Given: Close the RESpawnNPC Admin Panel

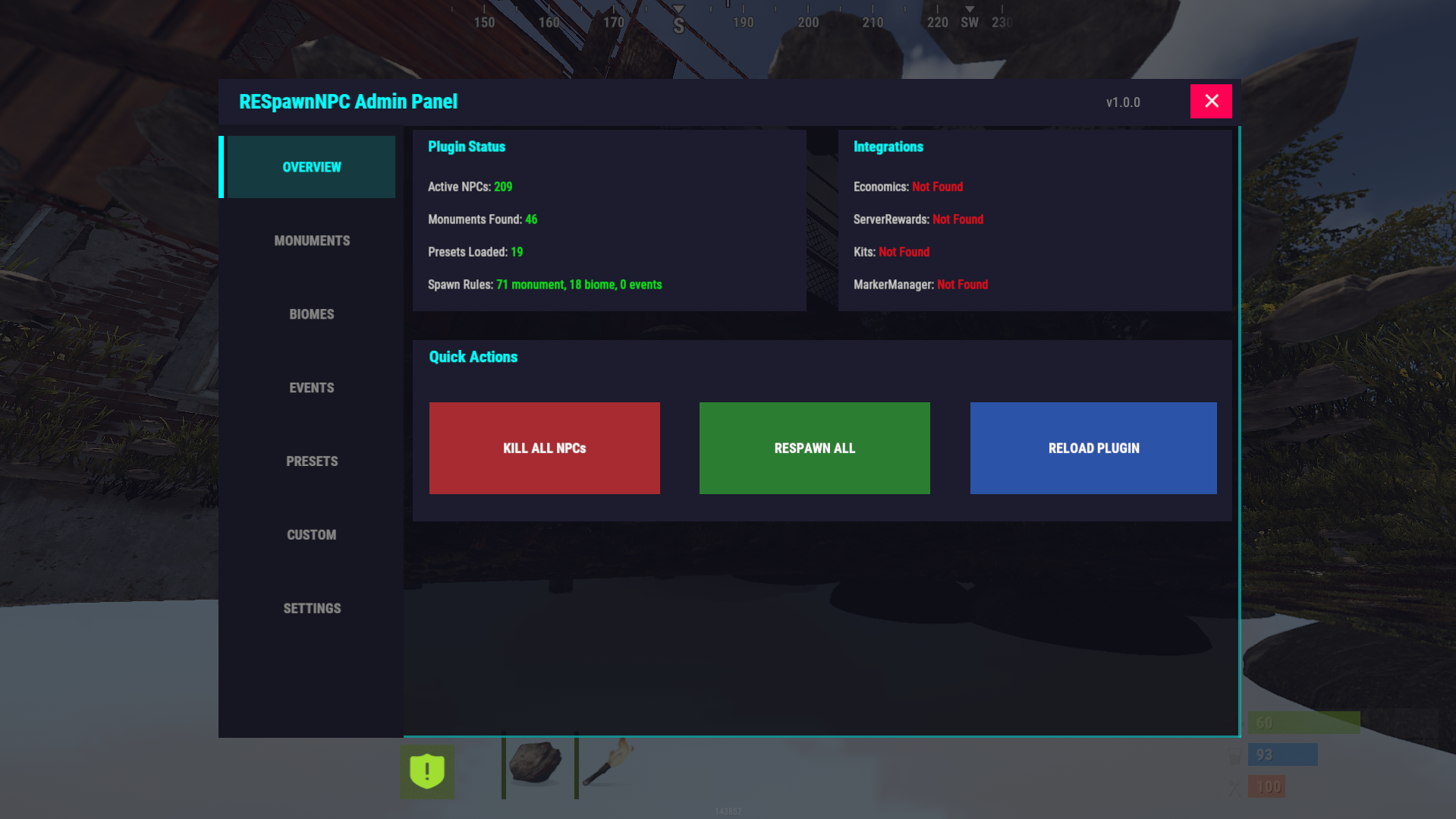Looking at the screenshot, I should click(x=1210, y=101).
